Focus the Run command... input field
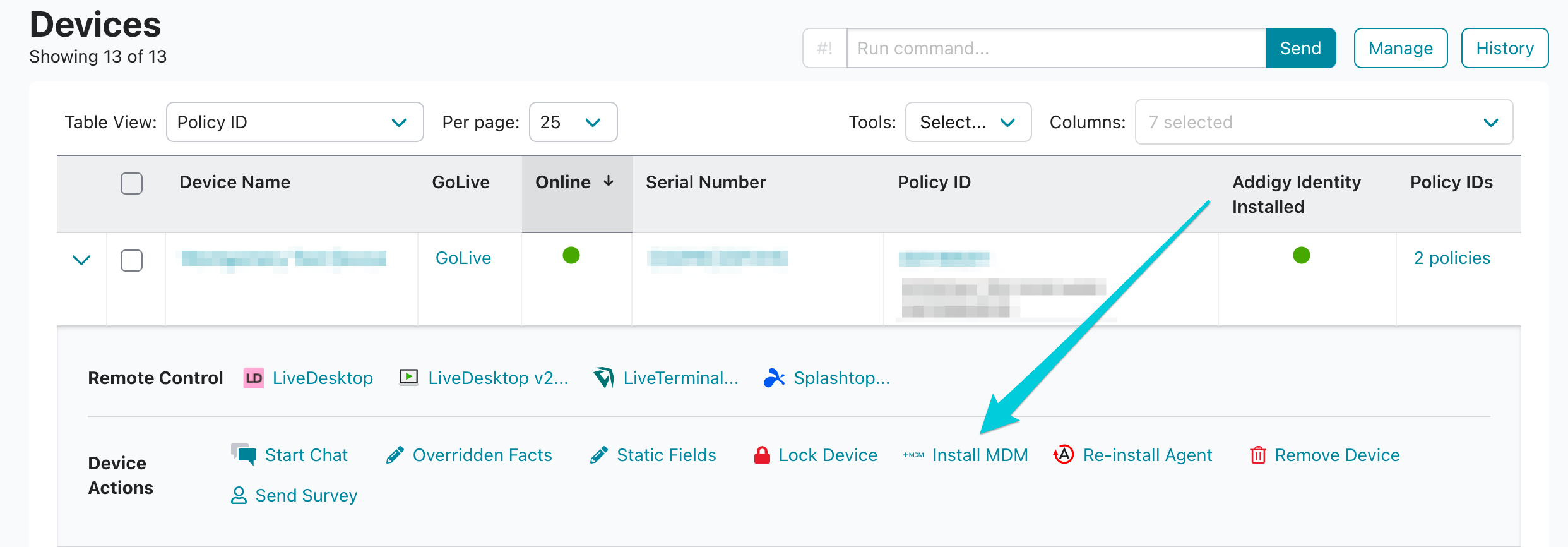1568x547 pixels. (1056, 48)
